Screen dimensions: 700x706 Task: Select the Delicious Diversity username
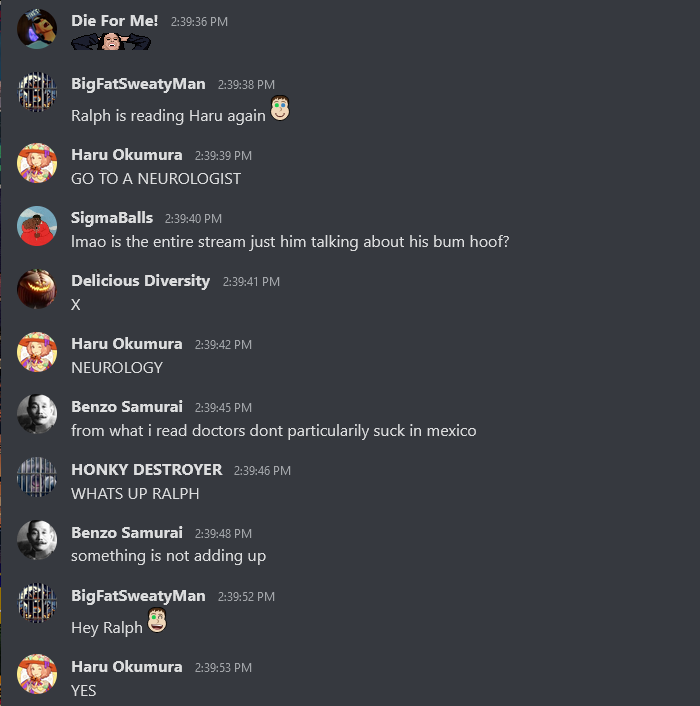[x=140, y=281]
